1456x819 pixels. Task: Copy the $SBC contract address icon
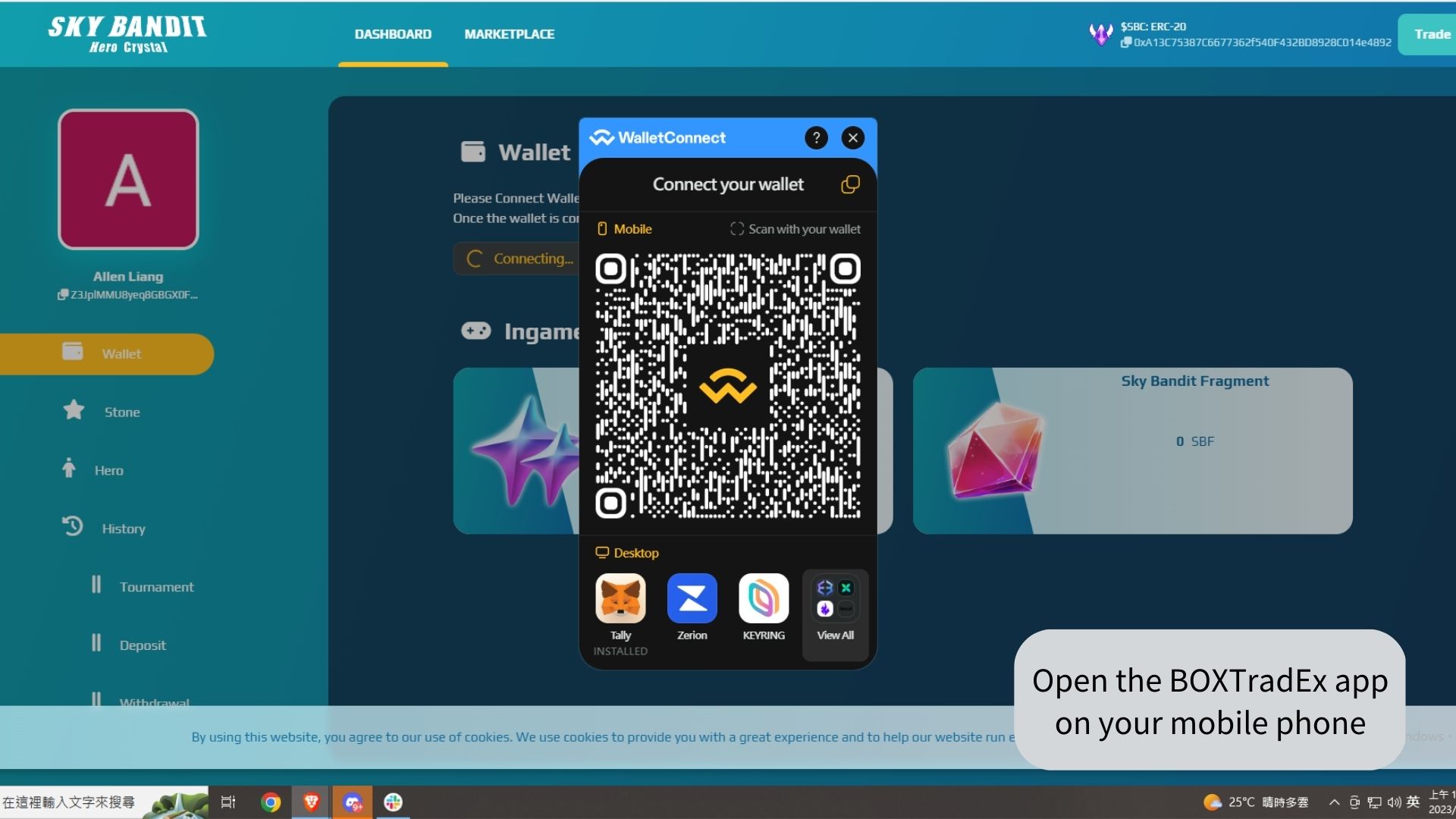click(x=1126, y=42)
